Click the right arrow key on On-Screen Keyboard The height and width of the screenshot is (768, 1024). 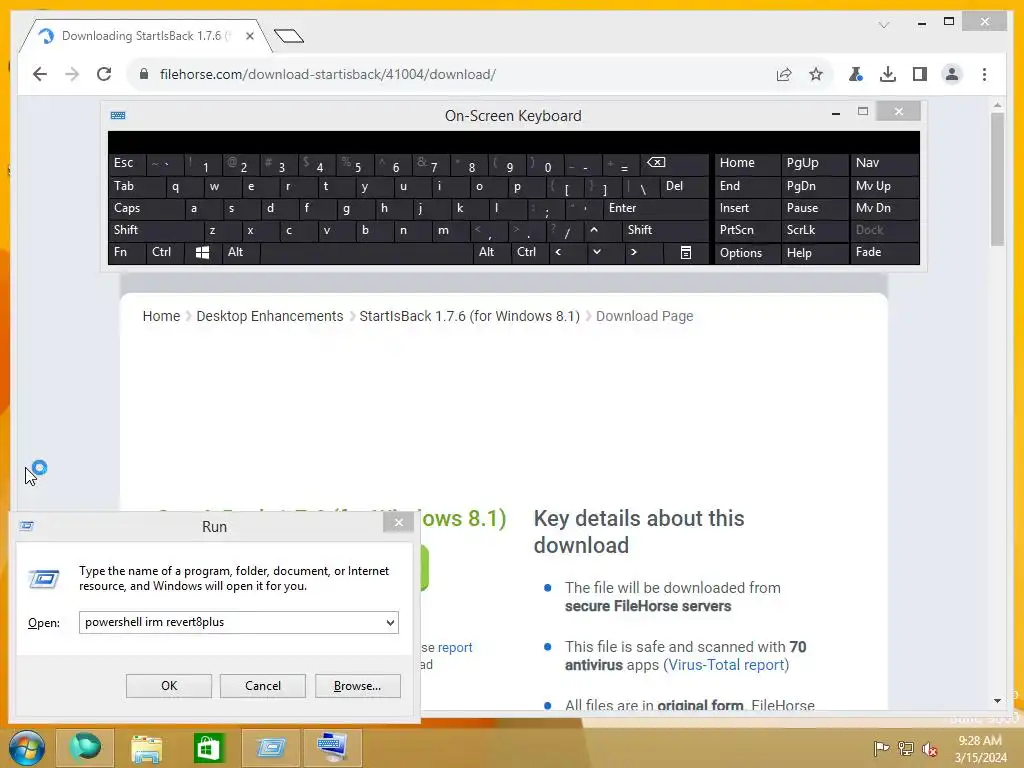click(x=633, y=252)
